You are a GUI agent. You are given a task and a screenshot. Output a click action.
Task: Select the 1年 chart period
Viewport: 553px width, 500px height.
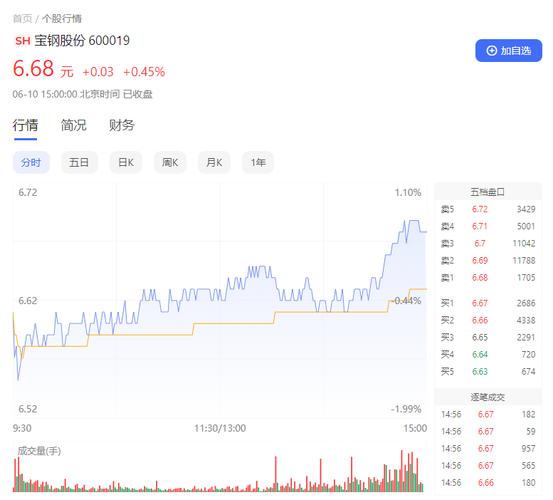click(x=258, y=163)
